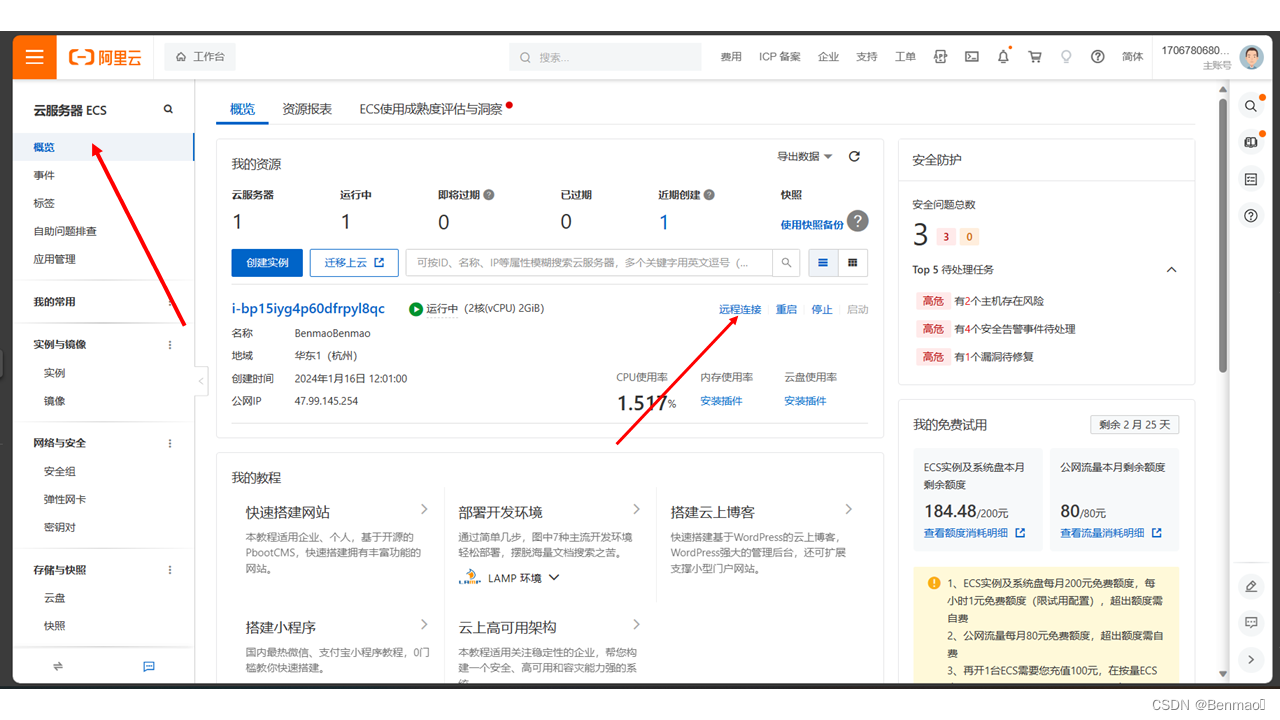This screenshot has height=720, width=1280.
Task: Click the feedback chat icon at sidebar bottom
Action: 149,666
